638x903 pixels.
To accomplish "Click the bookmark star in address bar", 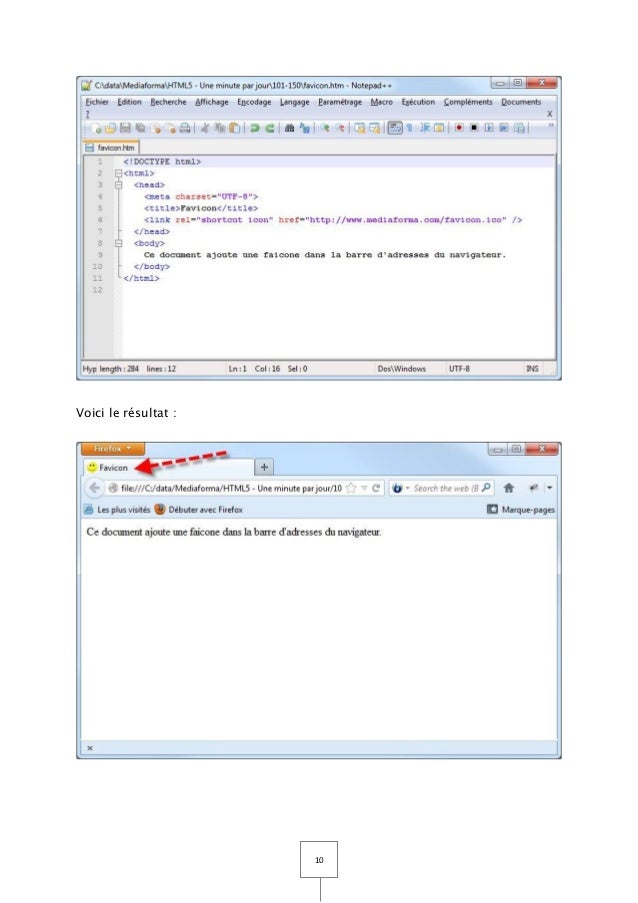I will pyautogui.click(x=350, y=488).
